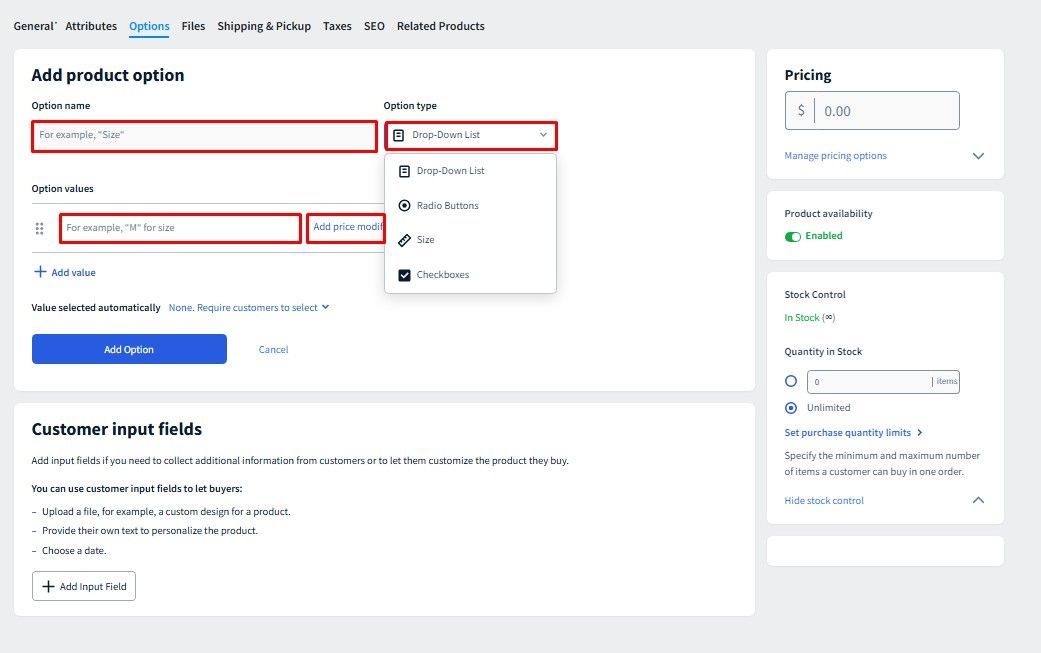The width and height of the screenshot is (1041, 653).
Task: Choose Drop-Down List from the menu
Action: [470, 171]
